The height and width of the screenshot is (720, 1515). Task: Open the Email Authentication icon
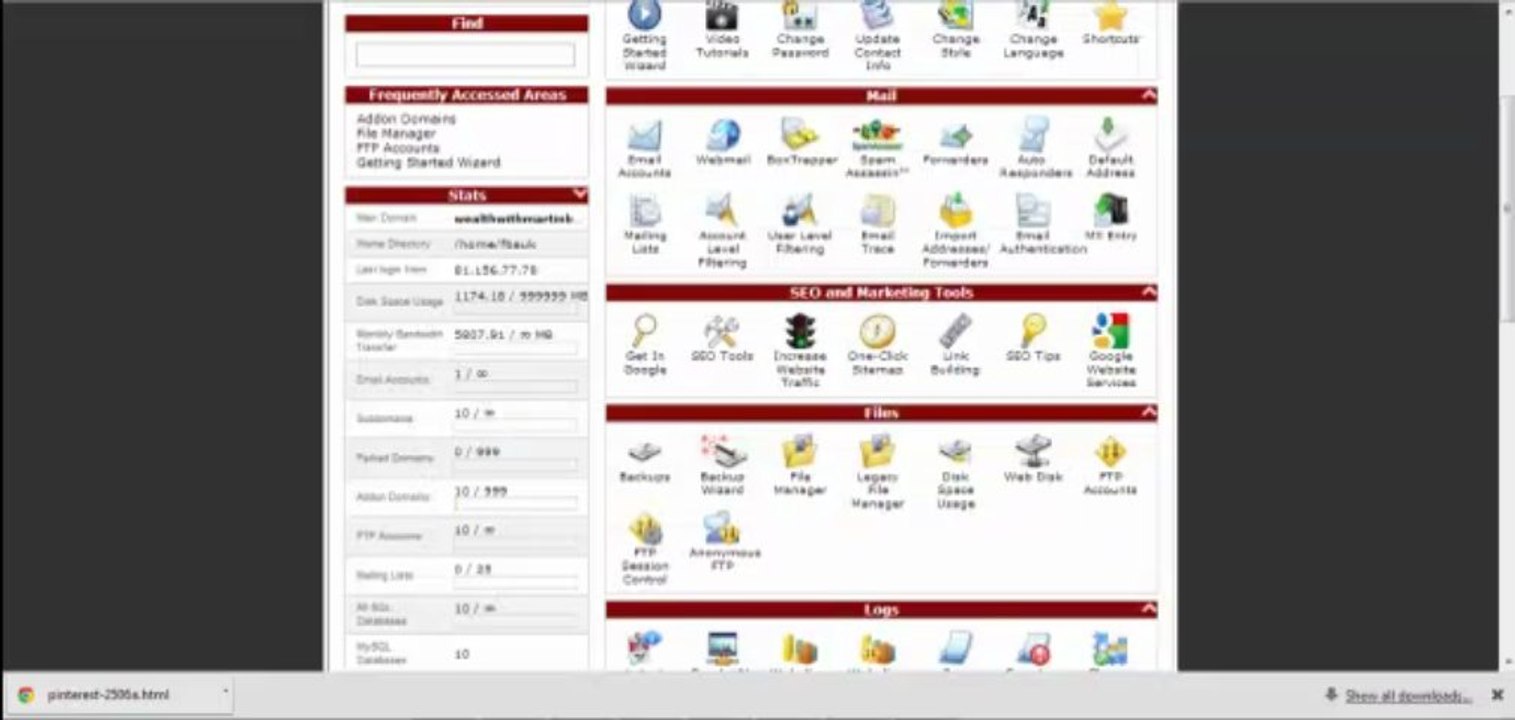(1033, 211)
